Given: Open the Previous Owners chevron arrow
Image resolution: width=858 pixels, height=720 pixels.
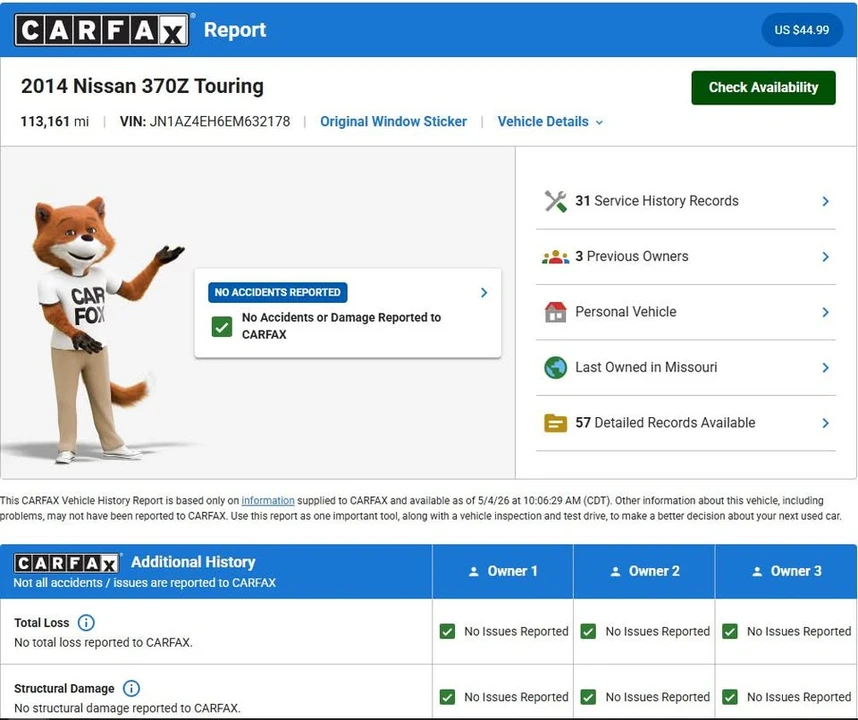Looking at the screenshot, I should click(826, 257).
